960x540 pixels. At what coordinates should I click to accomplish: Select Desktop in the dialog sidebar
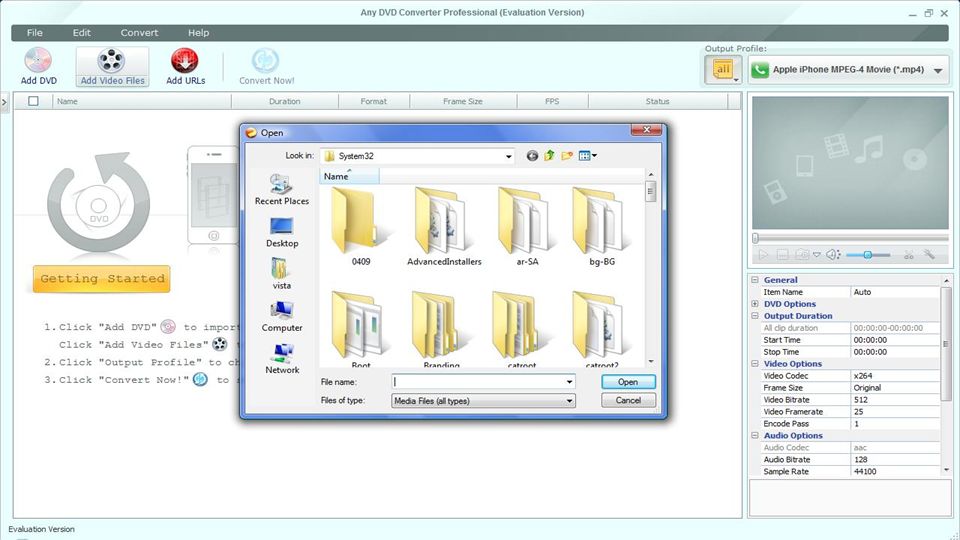(x=282, y=232)
